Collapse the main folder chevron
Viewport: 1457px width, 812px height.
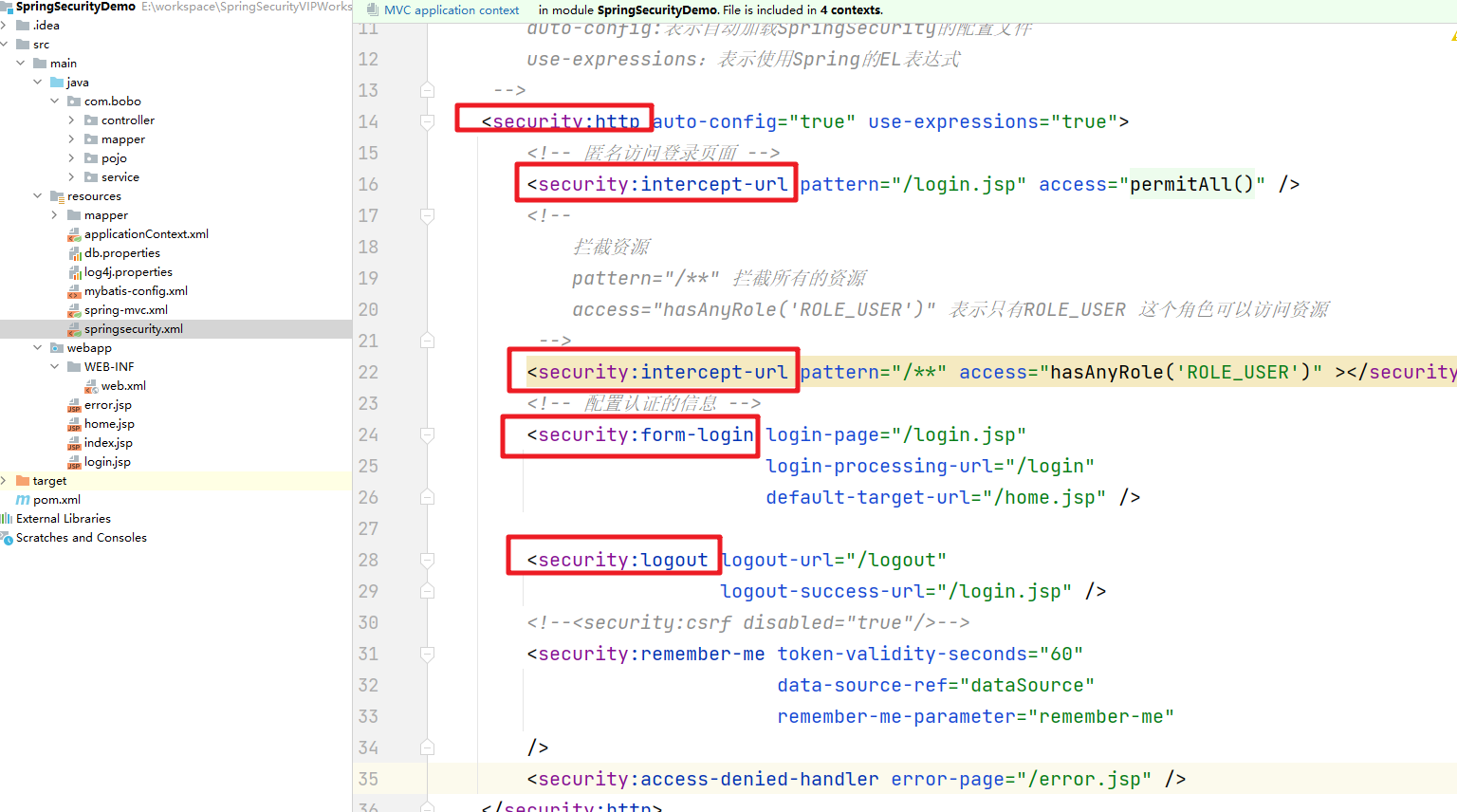point(20,64)
